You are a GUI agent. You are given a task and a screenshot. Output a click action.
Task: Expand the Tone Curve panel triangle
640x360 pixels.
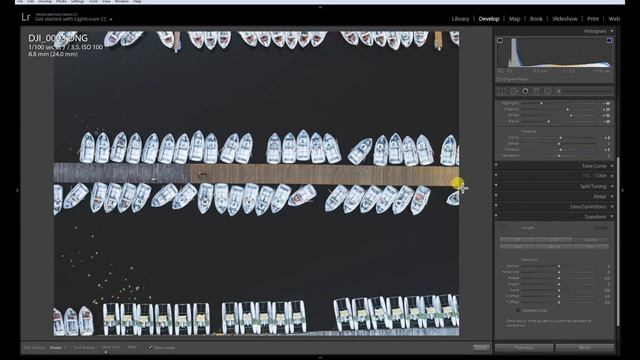(x=612, y=166)
